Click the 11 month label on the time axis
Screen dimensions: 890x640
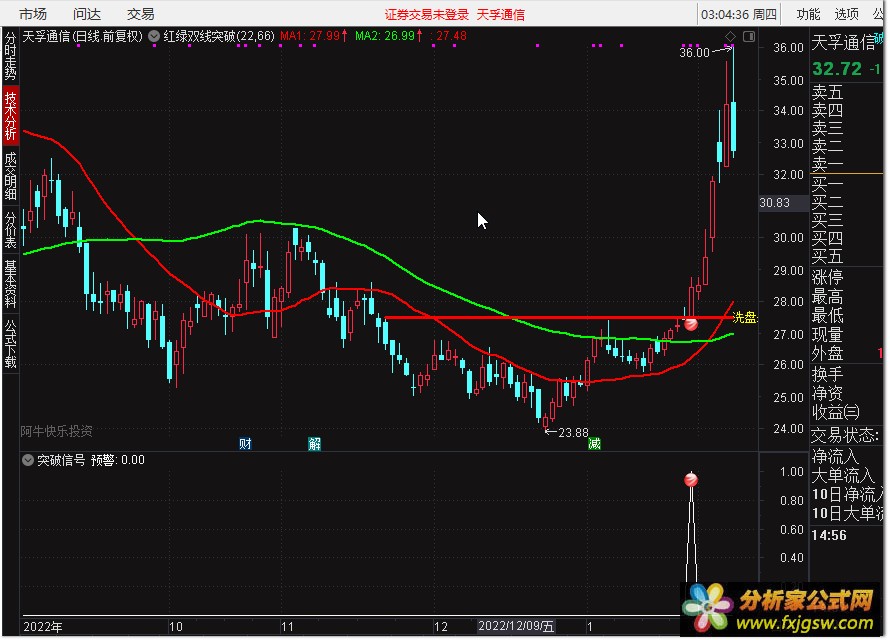tap(287, 627)
